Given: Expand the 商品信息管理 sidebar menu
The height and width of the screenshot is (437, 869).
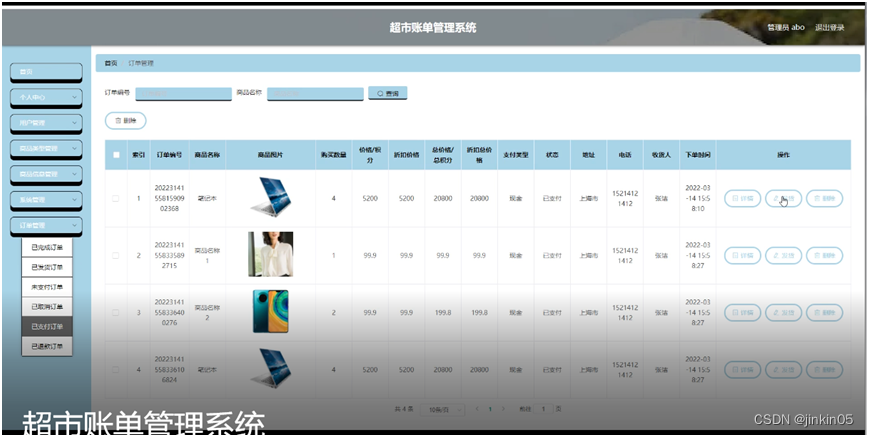Looking at the screenshot, I should tap(47, 174).
